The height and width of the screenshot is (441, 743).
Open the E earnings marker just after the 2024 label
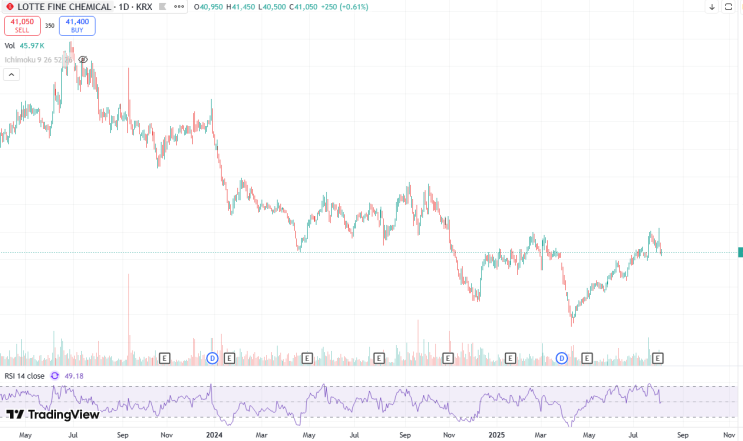229,358
